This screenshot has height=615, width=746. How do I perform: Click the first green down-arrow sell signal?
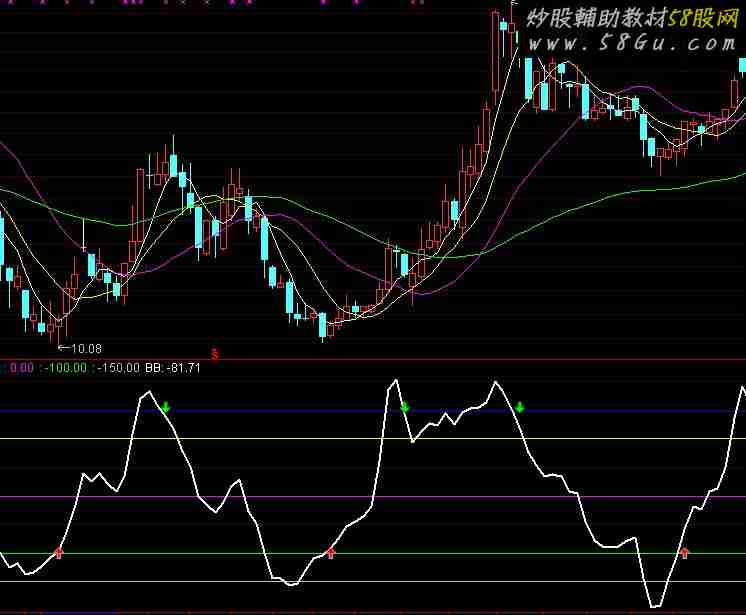[x=166, y=407]
